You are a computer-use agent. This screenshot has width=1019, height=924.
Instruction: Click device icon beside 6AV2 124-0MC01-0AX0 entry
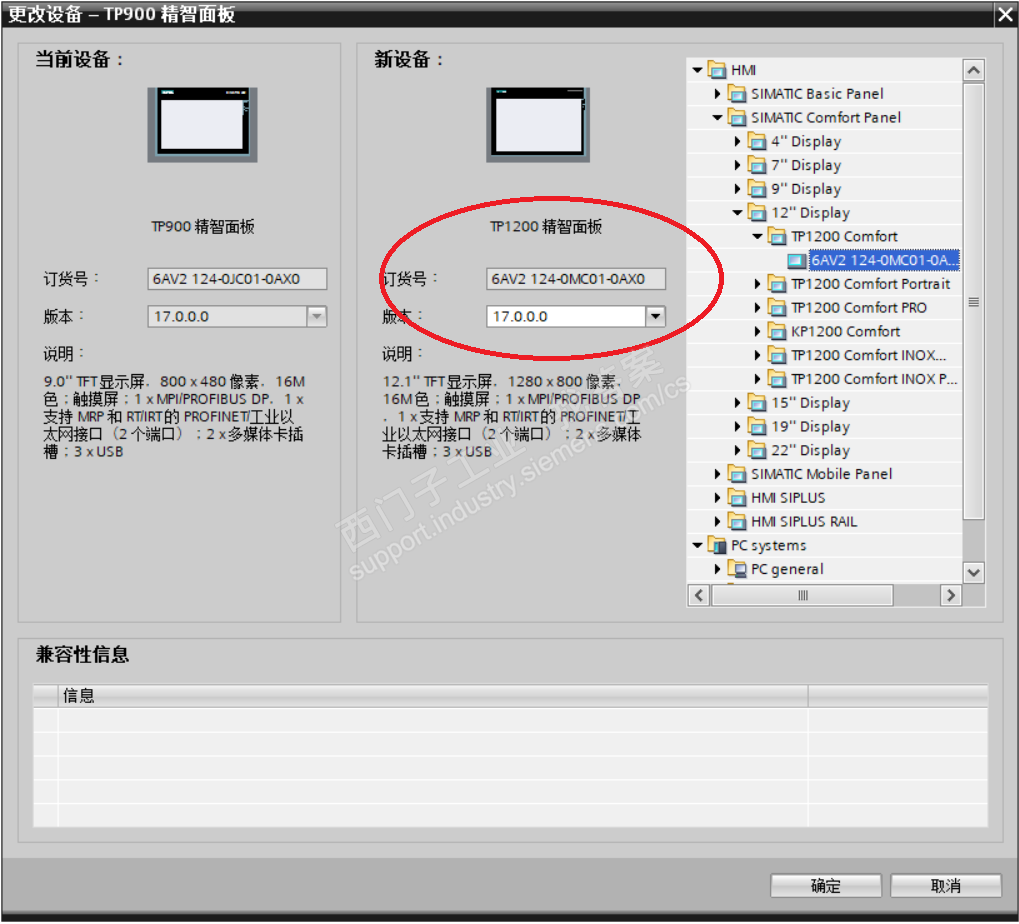coord(797,261)
